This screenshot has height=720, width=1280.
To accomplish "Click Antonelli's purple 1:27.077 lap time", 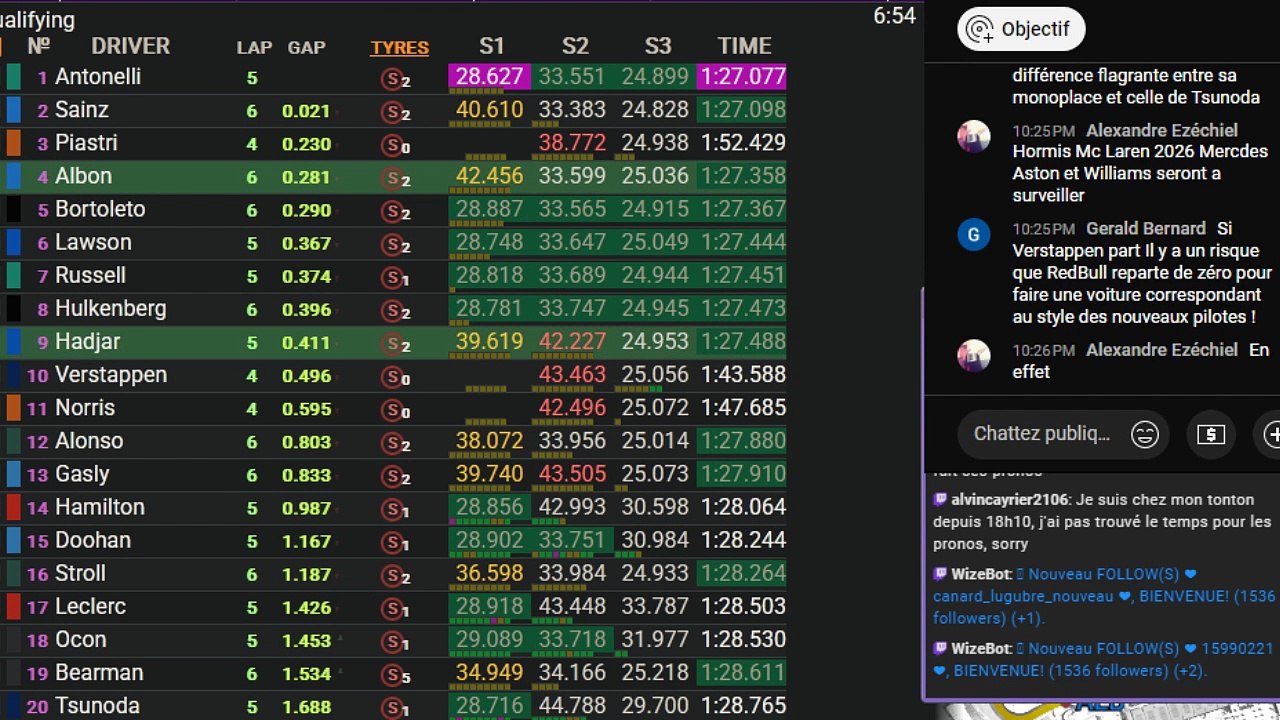I will [742, 77].
